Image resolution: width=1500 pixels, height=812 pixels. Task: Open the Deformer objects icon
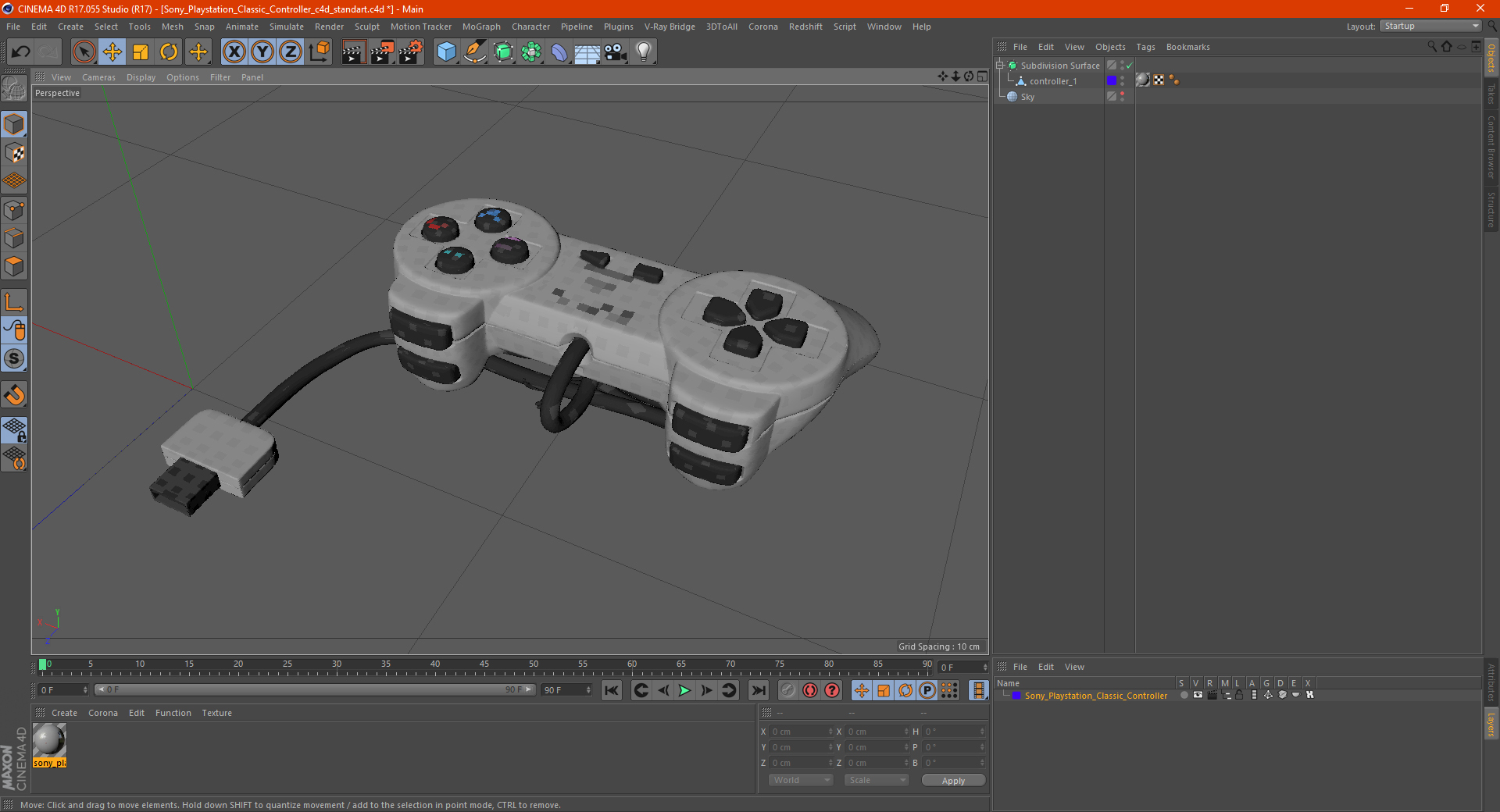pos(559,52)
